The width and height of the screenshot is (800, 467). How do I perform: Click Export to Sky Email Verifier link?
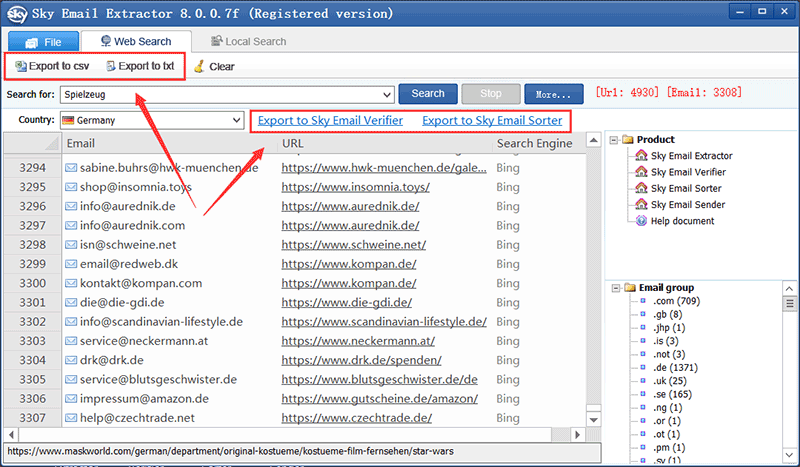pyautogui.click(x=330, y=120)
